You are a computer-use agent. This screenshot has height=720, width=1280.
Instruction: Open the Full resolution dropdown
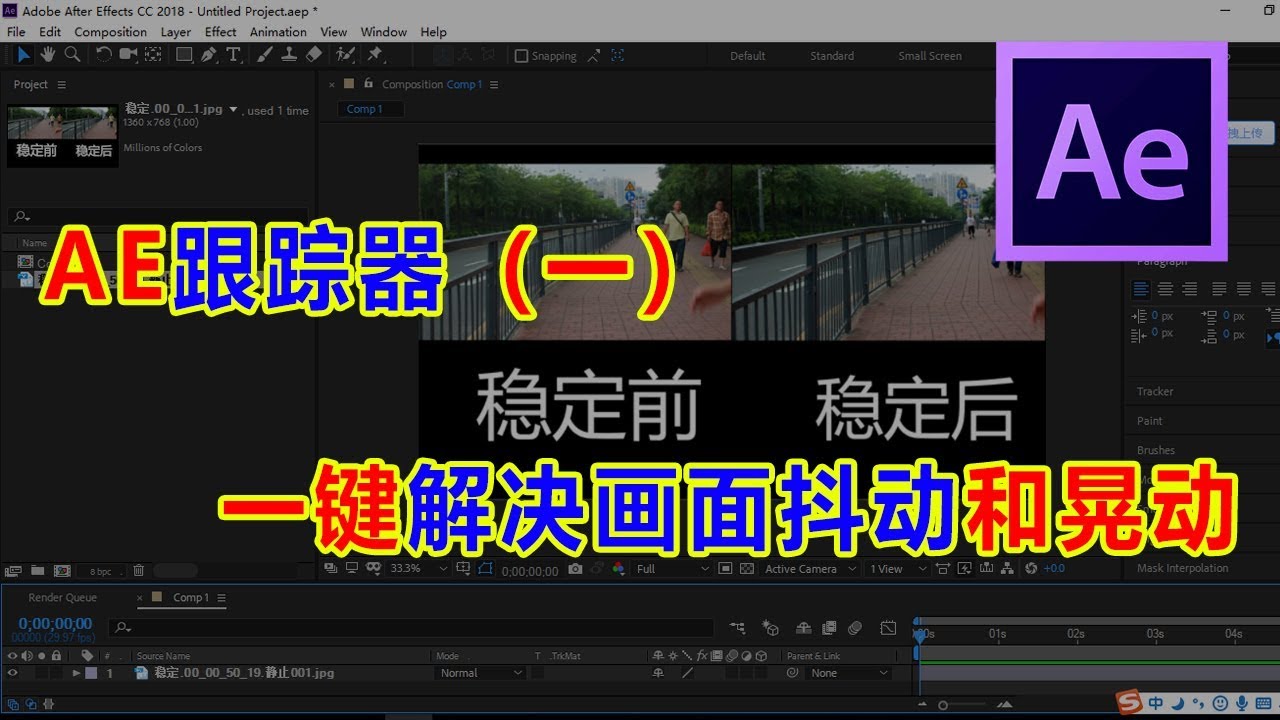click(x=672, y=568)
